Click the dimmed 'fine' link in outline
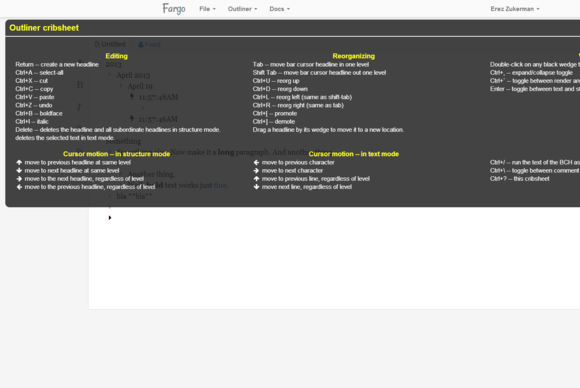 click(220, 185)
